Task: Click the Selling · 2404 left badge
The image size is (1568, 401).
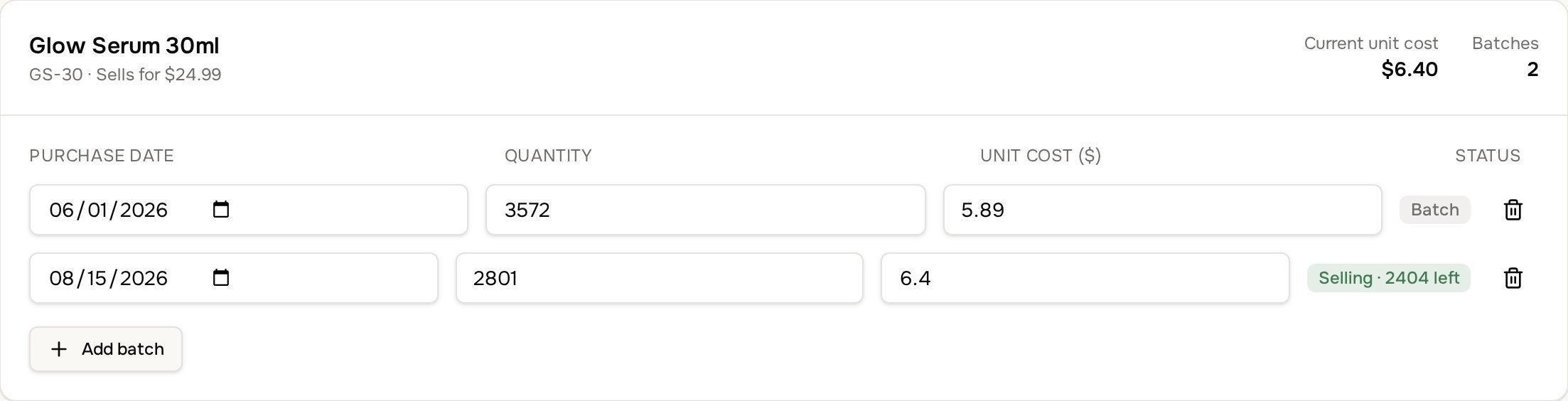Action: point(1388,278)
